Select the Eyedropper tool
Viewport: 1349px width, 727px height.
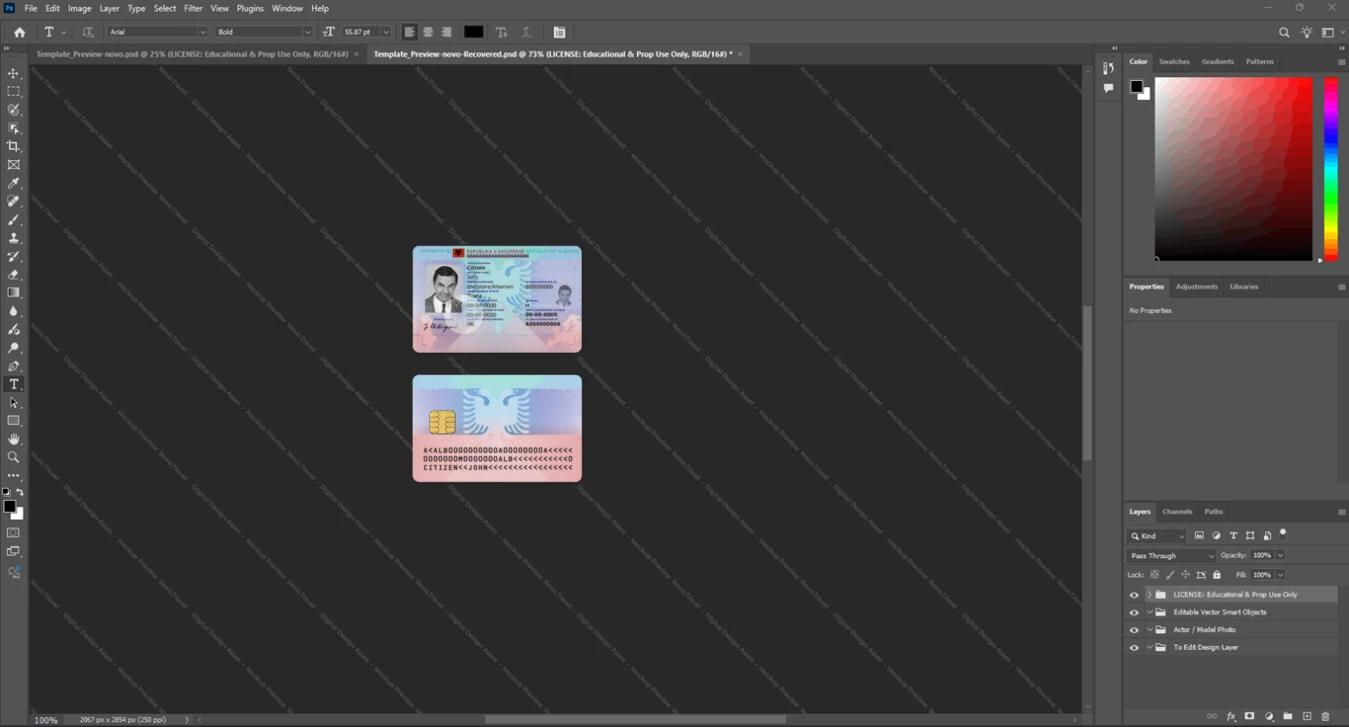coord(14,183)
